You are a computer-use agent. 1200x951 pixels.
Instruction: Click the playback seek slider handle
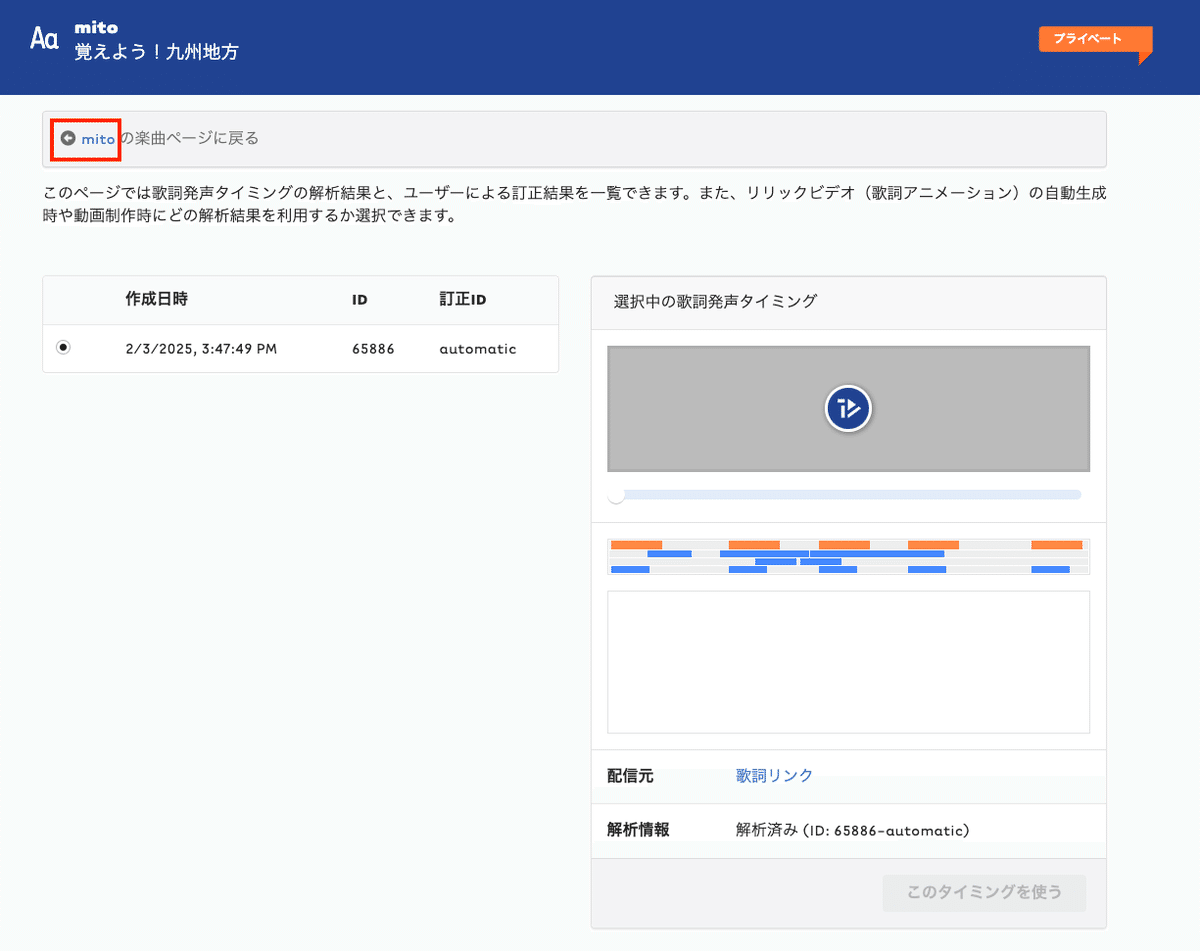click(x=616, y=494)
